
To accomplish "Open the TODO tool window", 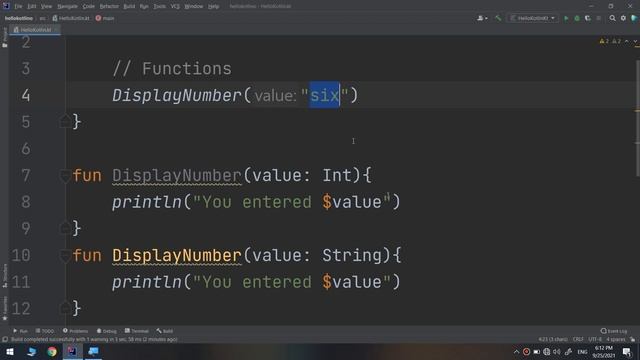I will [x=45, y=331].
